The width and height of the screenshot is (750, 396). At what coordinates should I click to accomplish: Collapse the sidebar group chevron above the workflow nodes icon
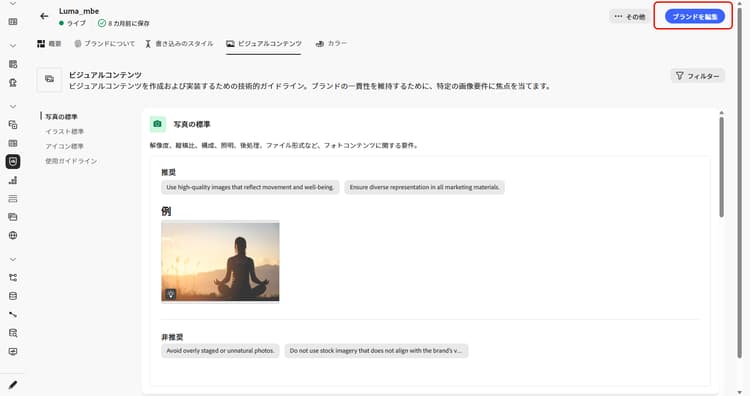[13, 259]
